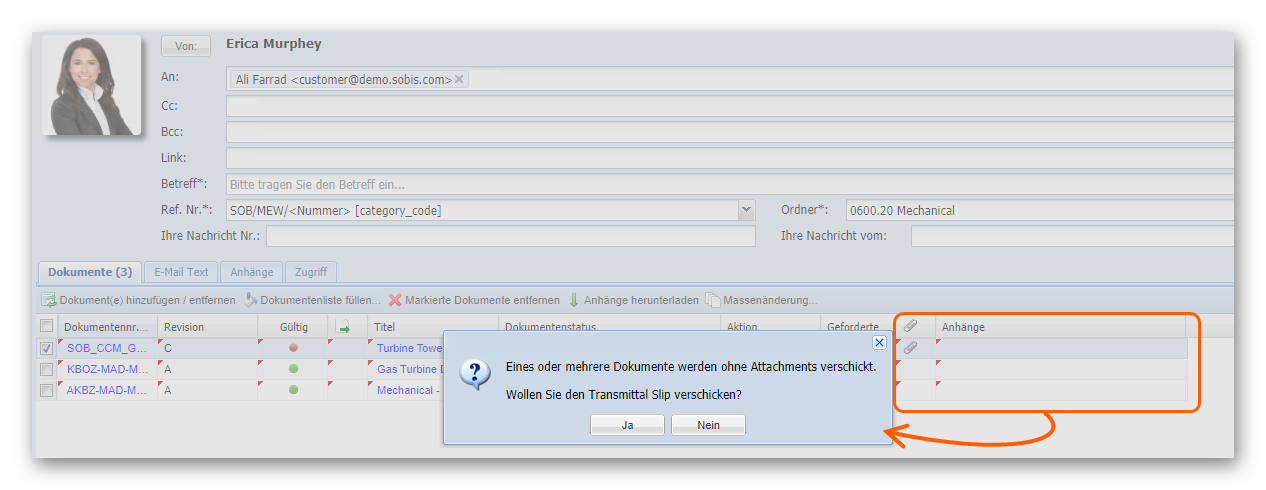
Task: Click the Turbine Tower title link
Action: (x=409, y=348)
